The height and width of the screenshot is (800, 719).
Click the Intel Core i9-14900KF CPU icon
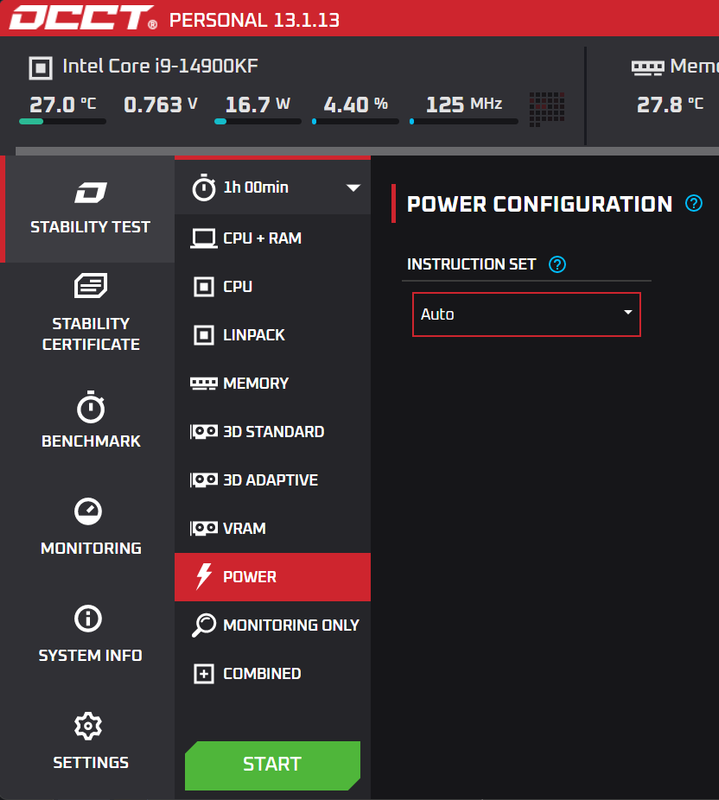[41, 68]
